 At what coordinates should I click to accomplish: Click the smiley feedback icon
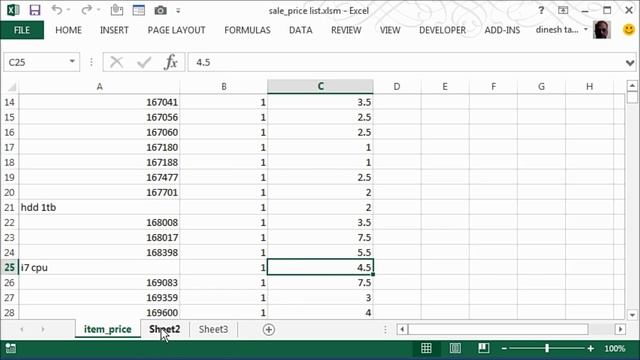click(x=629, y=29)
